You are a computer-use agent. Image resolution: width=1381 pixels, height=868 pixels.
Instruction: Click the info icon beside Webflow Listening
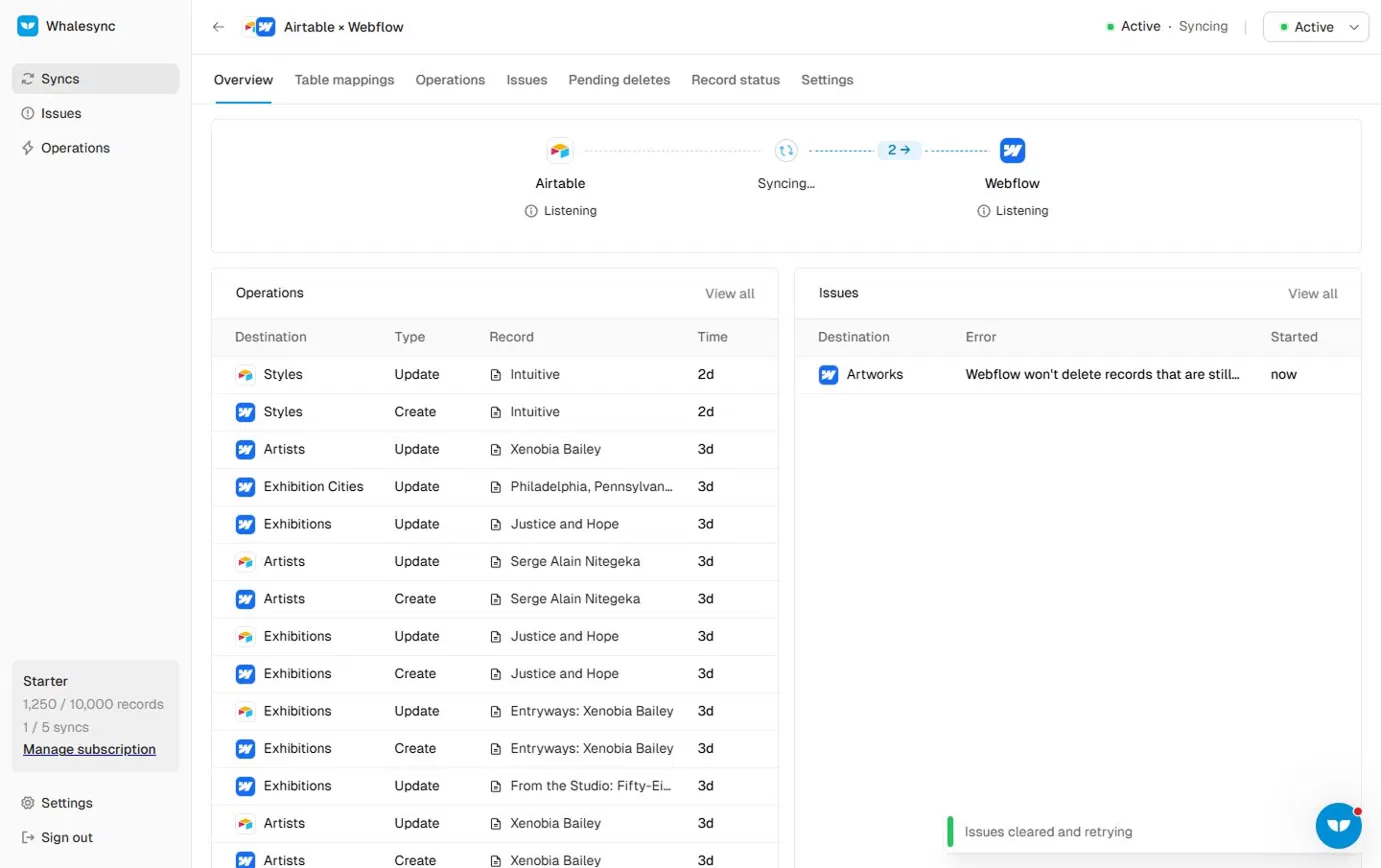[984, 211]
